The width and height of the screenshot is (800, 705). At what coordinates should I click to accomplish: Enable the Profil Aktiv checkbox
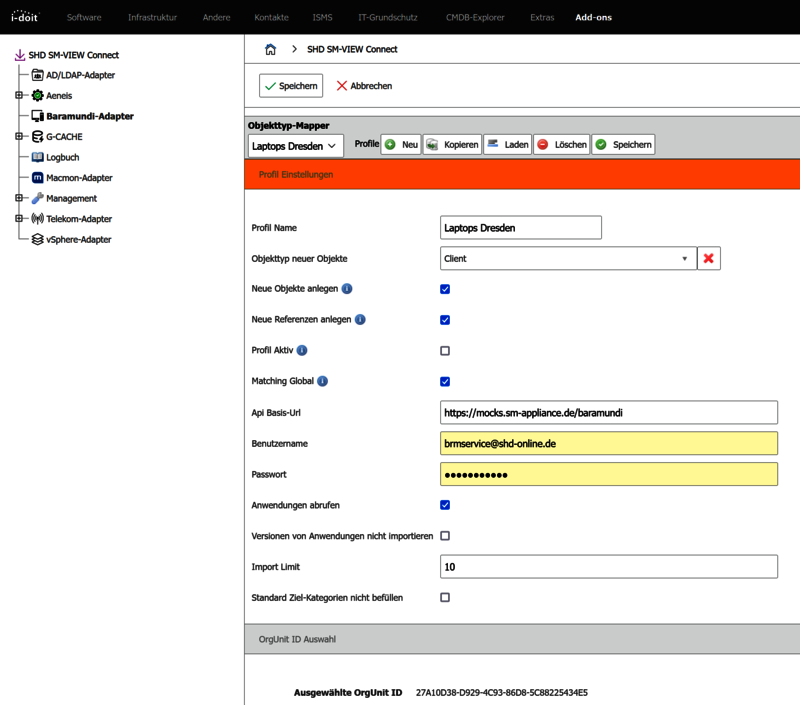(445, 351)
